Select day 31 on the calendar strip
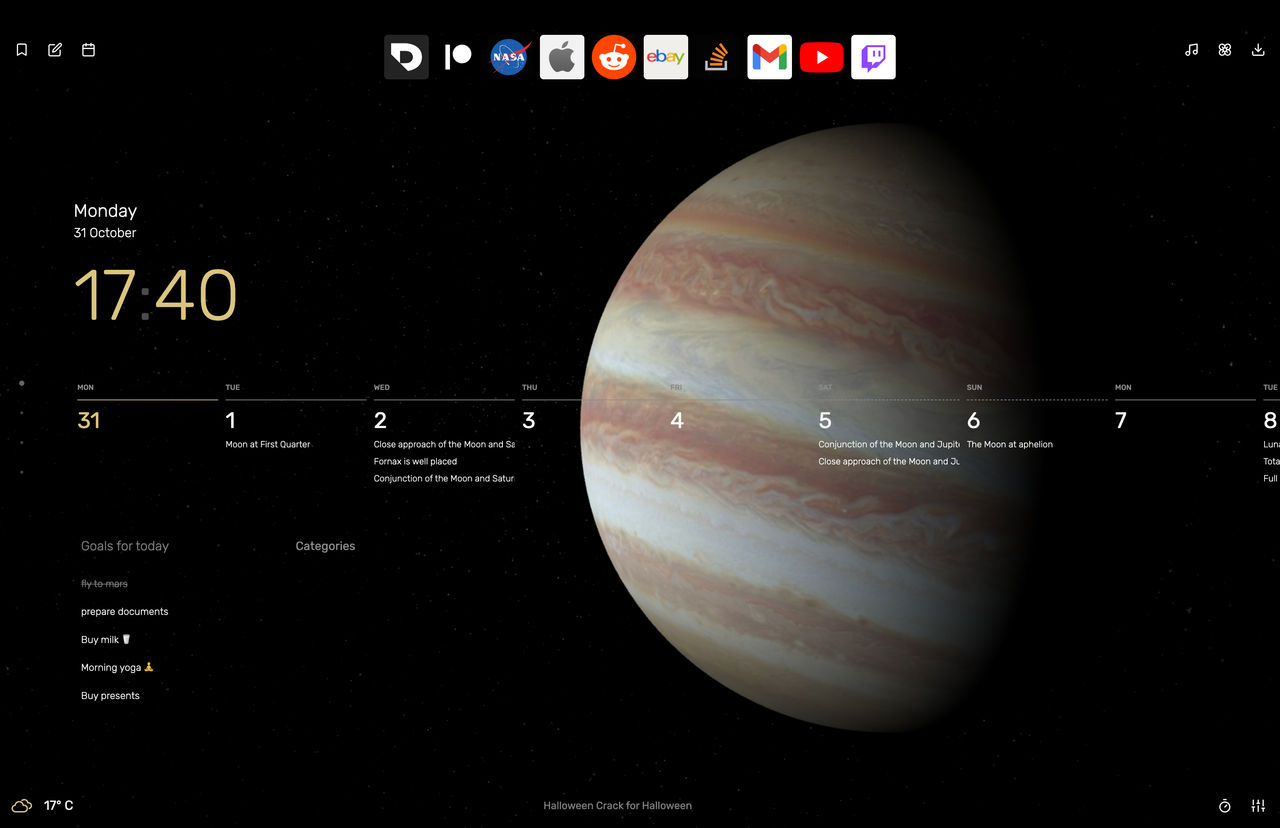Screen dimensions: 1280x828 pos(89,420)
